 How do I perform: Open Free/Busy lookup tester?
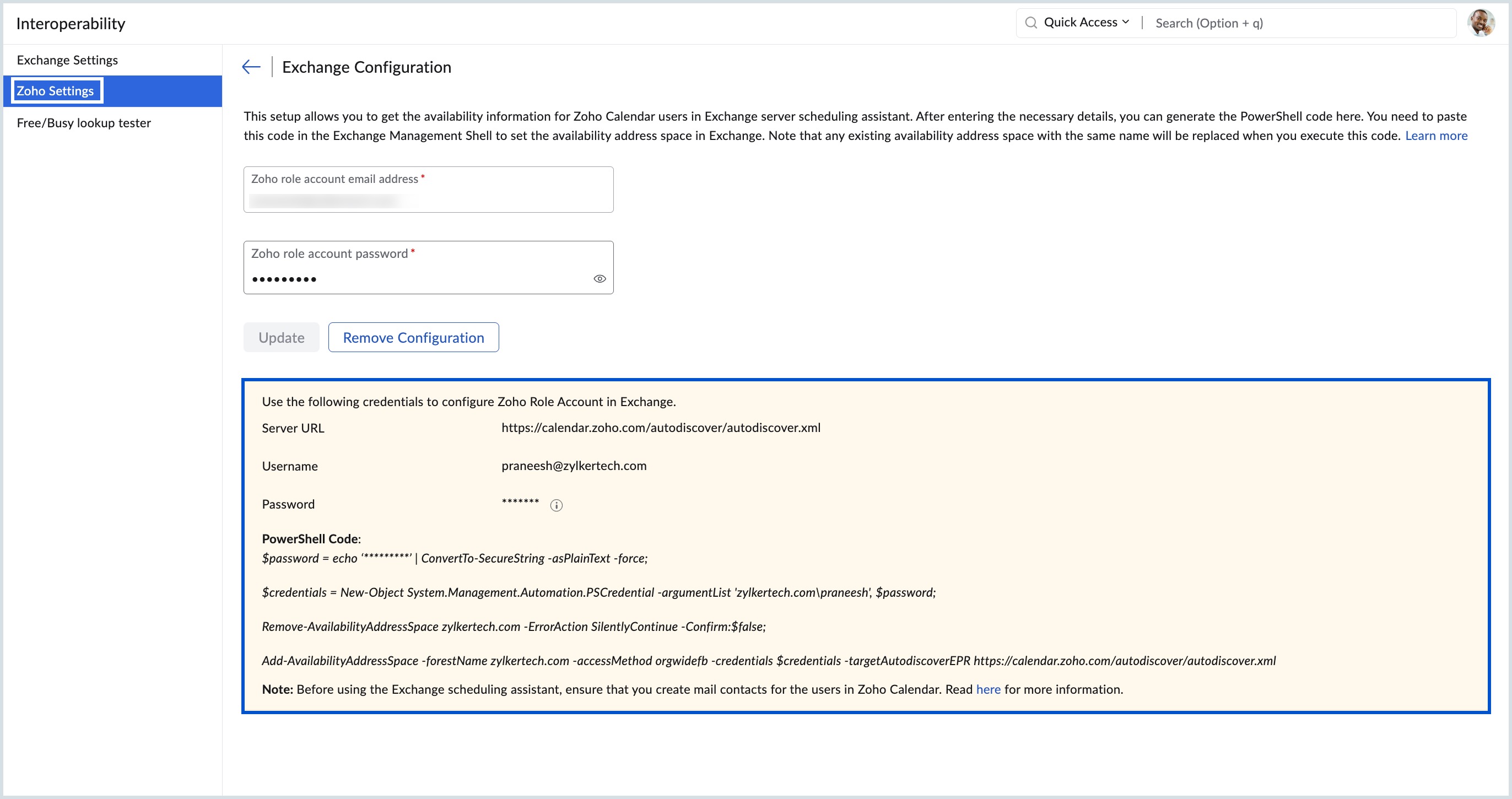click(113, 123)
